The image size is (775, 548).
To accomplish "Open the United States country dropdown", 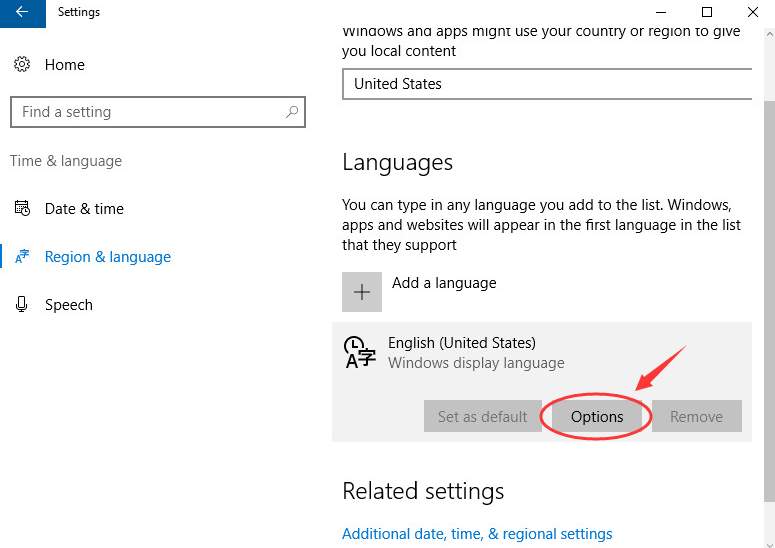I will coord(547,84).
